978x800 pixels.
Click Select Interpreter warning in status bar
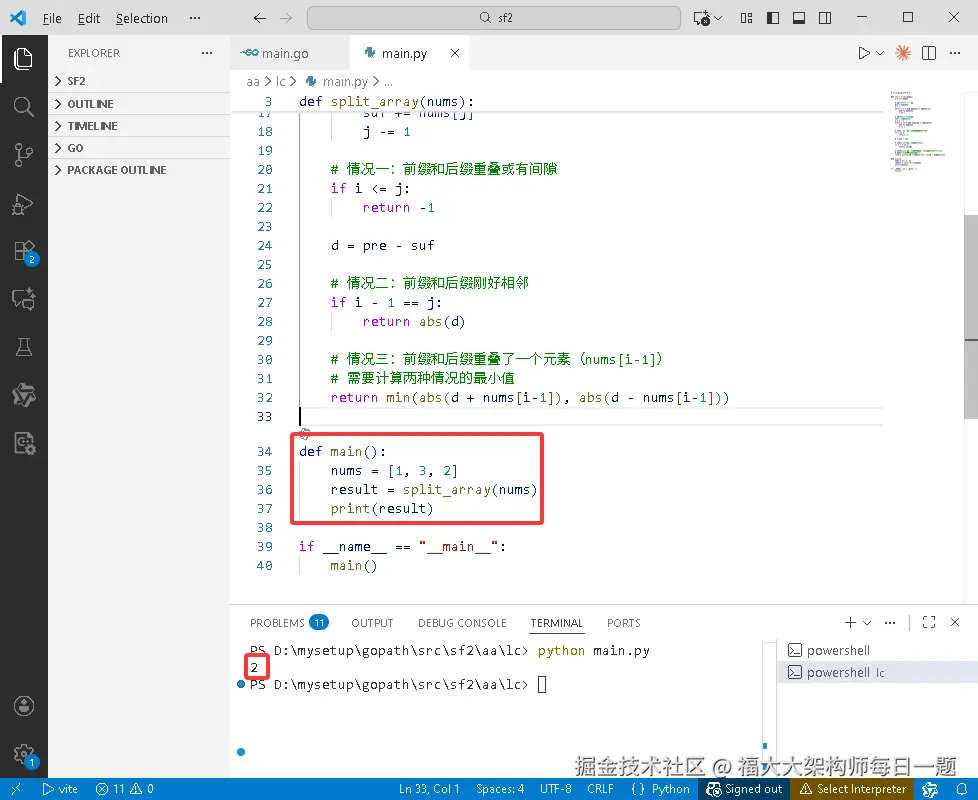pos(853,789)
